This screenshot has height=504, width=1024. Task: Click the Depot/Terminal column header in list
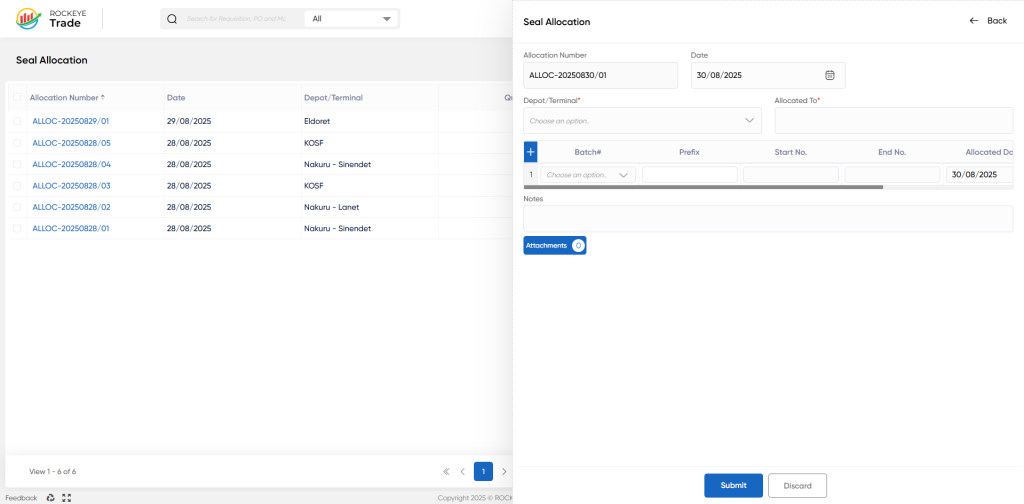pos(333,97)
